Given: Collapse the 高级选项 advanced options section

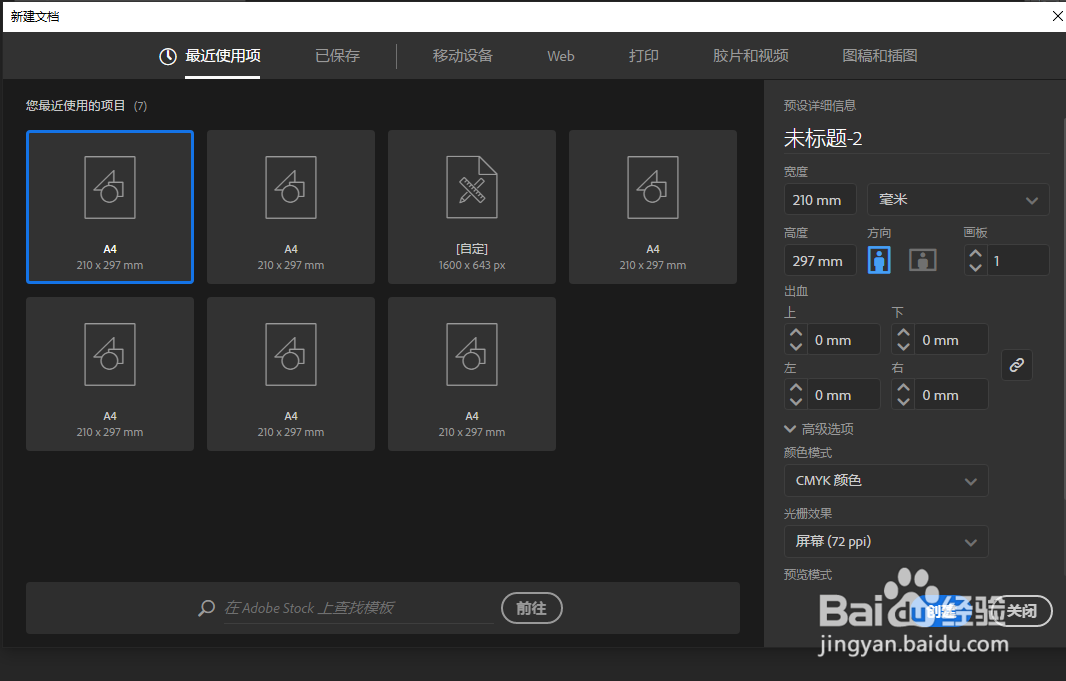Looking at the screenshot, I should 819,429.
